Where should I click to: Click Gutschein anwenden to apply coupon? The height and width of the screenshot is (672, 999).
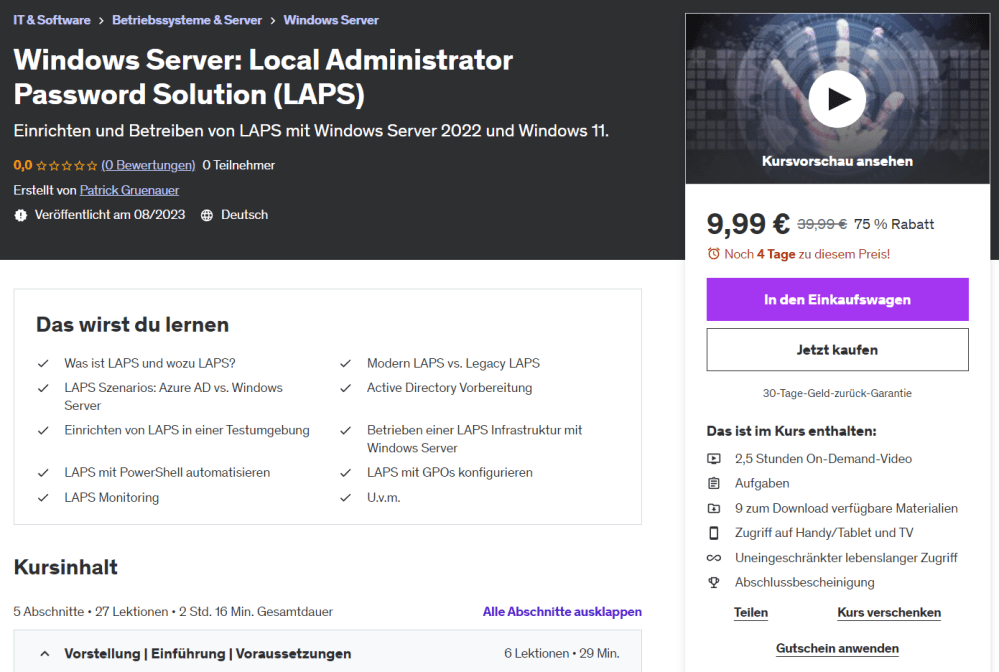coord(837,648)
